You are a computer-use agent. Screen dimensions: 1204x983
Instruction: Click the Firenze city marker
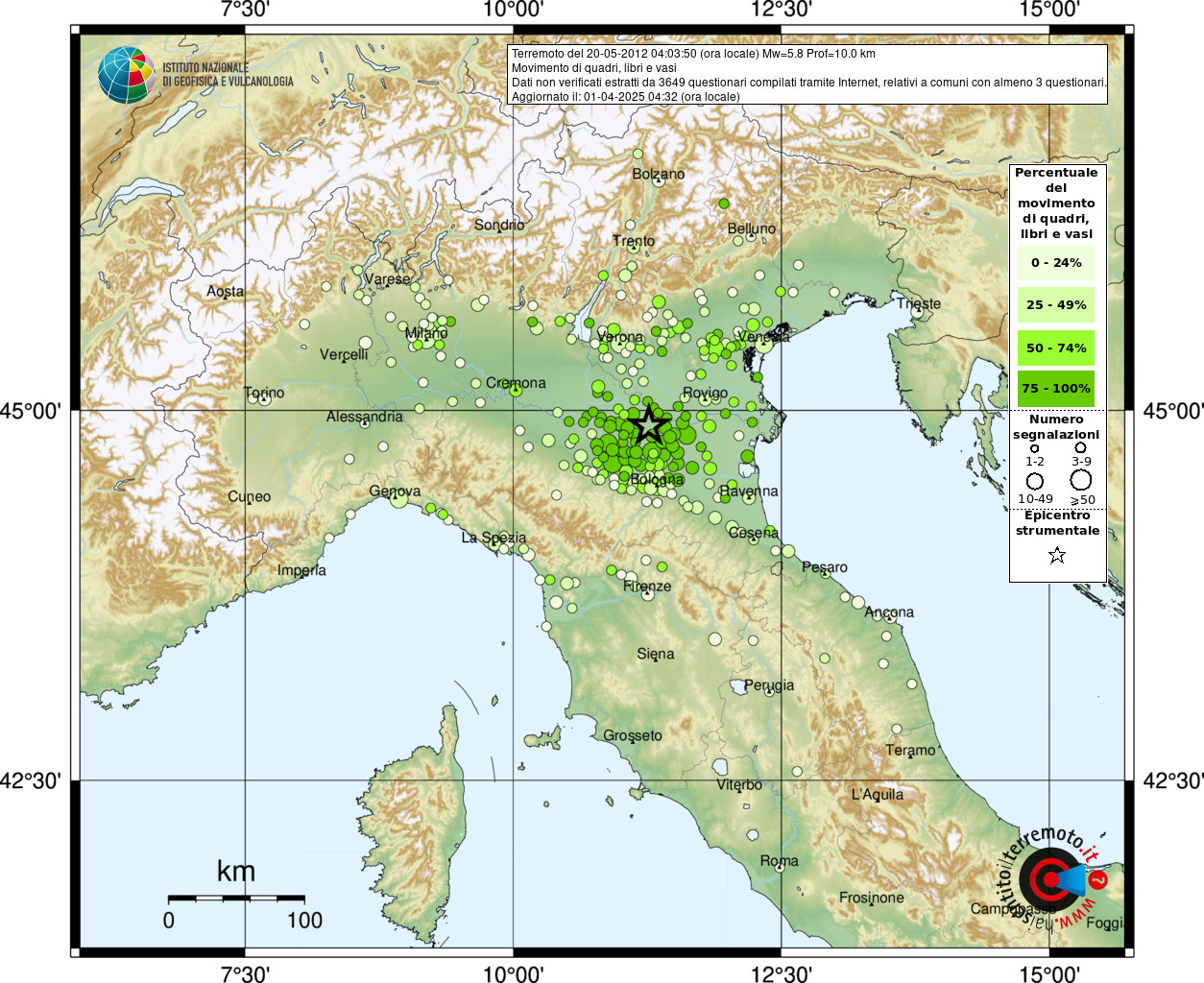pos(648,595)
